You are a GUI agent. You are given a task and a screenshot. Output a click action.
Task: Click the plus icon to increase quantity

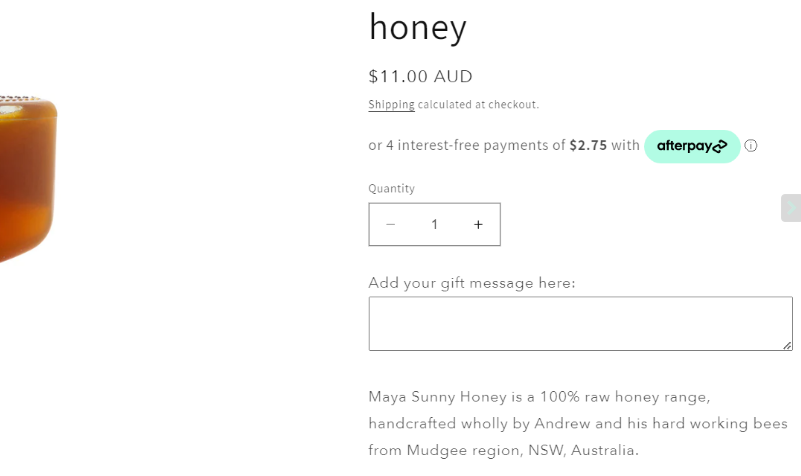[478, 225]
